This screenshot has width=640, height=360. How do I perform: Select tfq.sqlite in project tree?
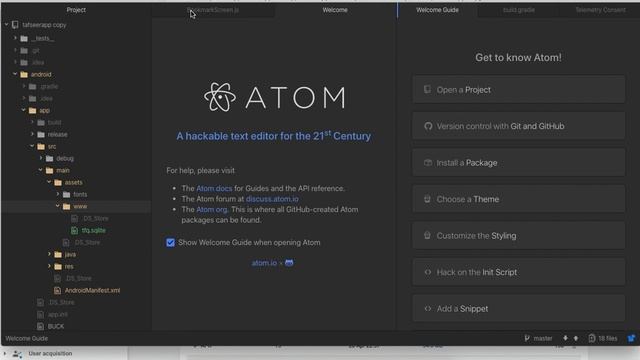[x=93, y=231]
